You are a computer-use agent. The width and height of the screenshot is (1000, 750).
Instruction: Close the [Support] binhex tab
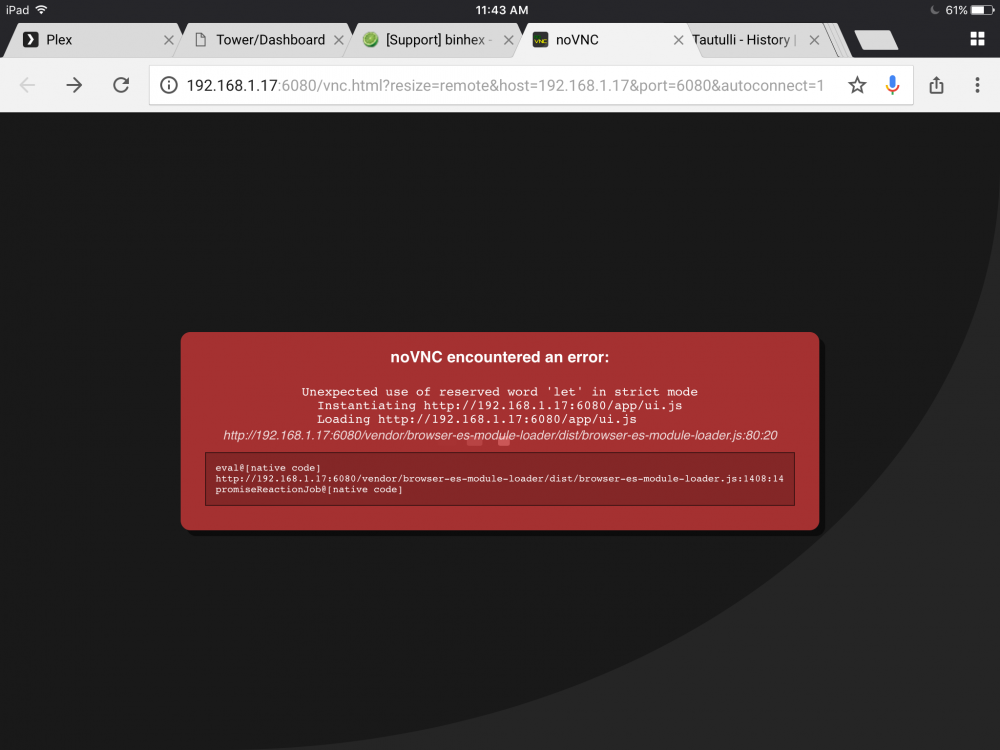click(508, 40)
